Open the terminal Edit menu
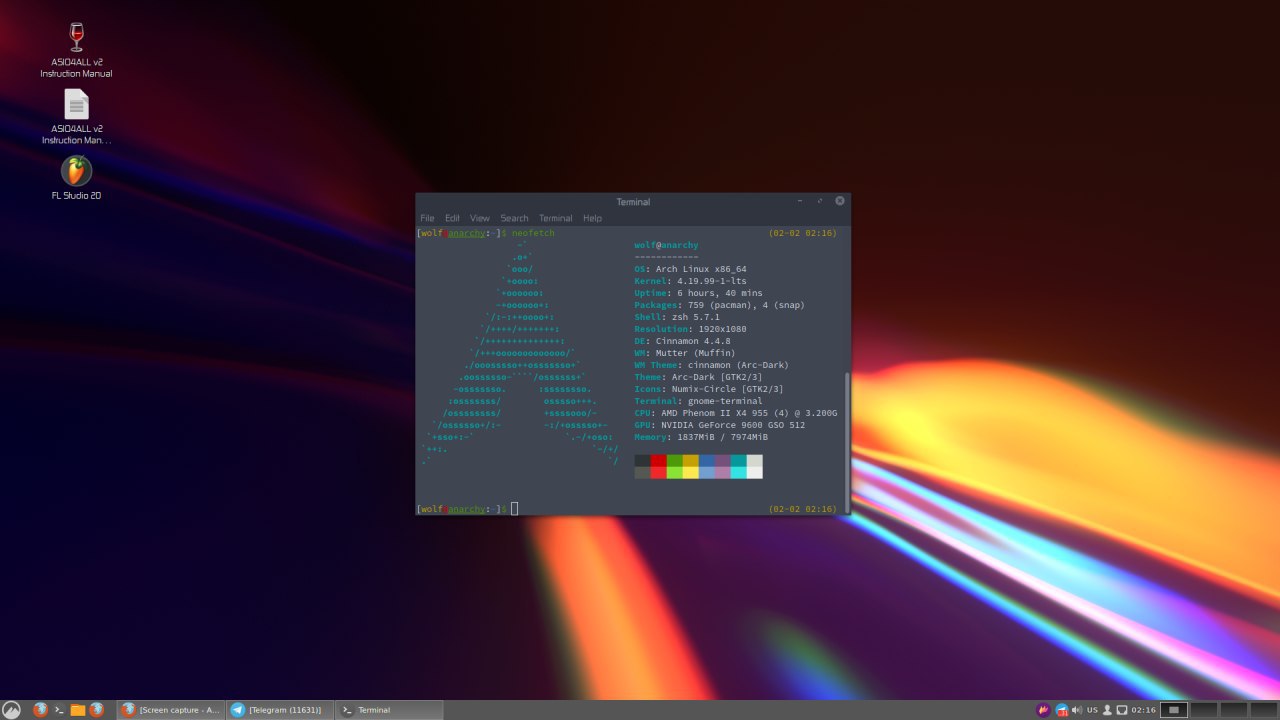Image resolution: width=1280 pixels, height=720 pixels. [452, 218]
